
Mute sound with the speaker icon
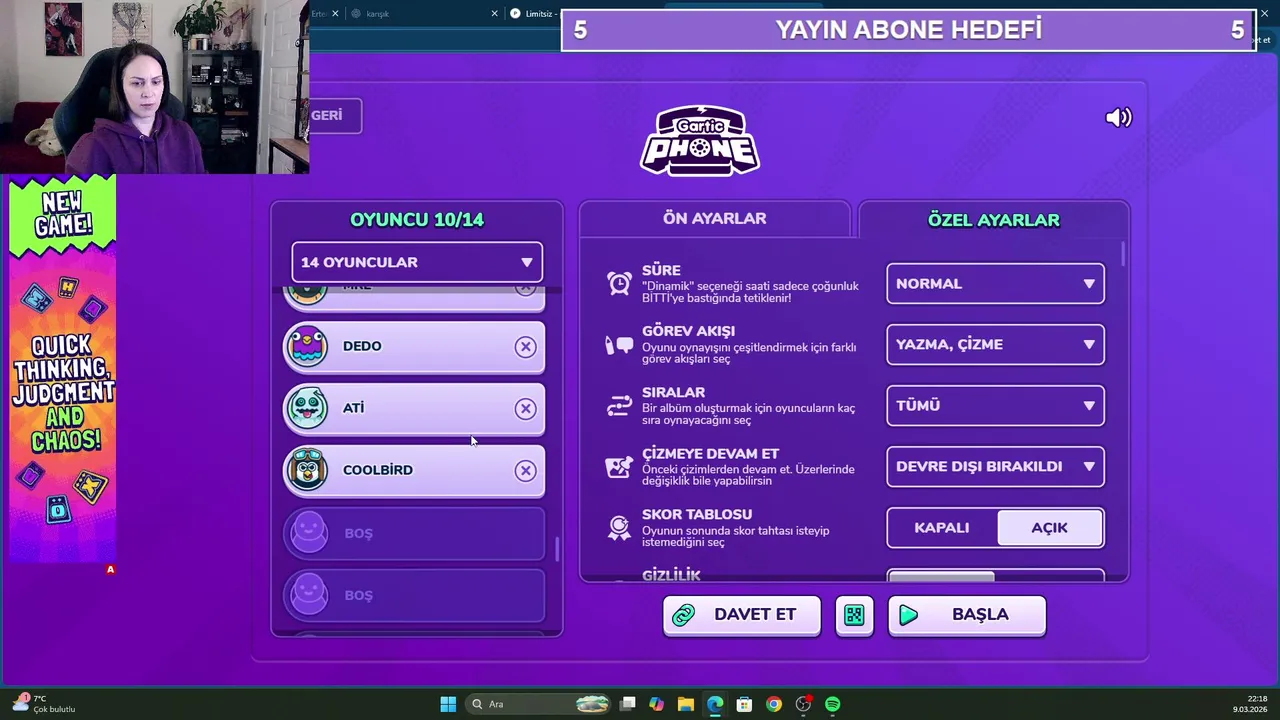[1118, 118]
